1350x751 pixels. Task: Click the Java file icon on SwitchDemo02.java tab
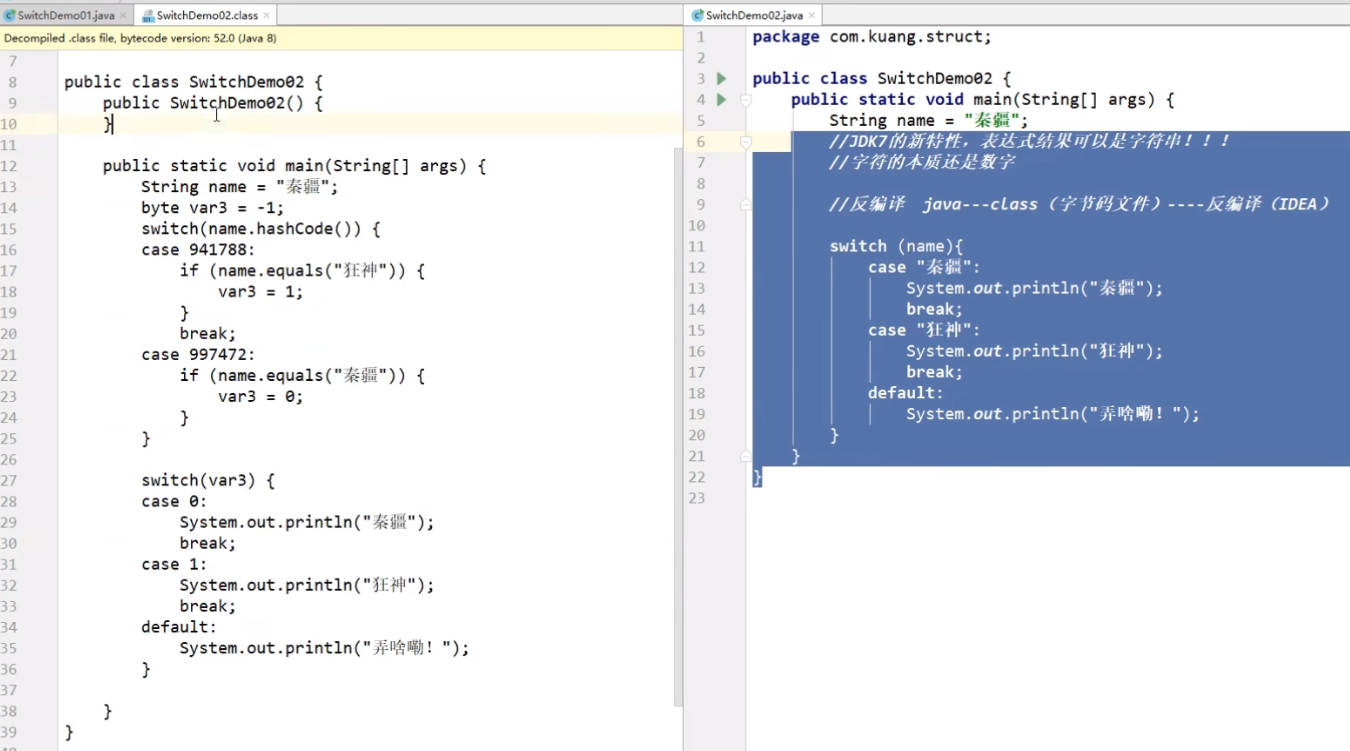tap(697, 15)
